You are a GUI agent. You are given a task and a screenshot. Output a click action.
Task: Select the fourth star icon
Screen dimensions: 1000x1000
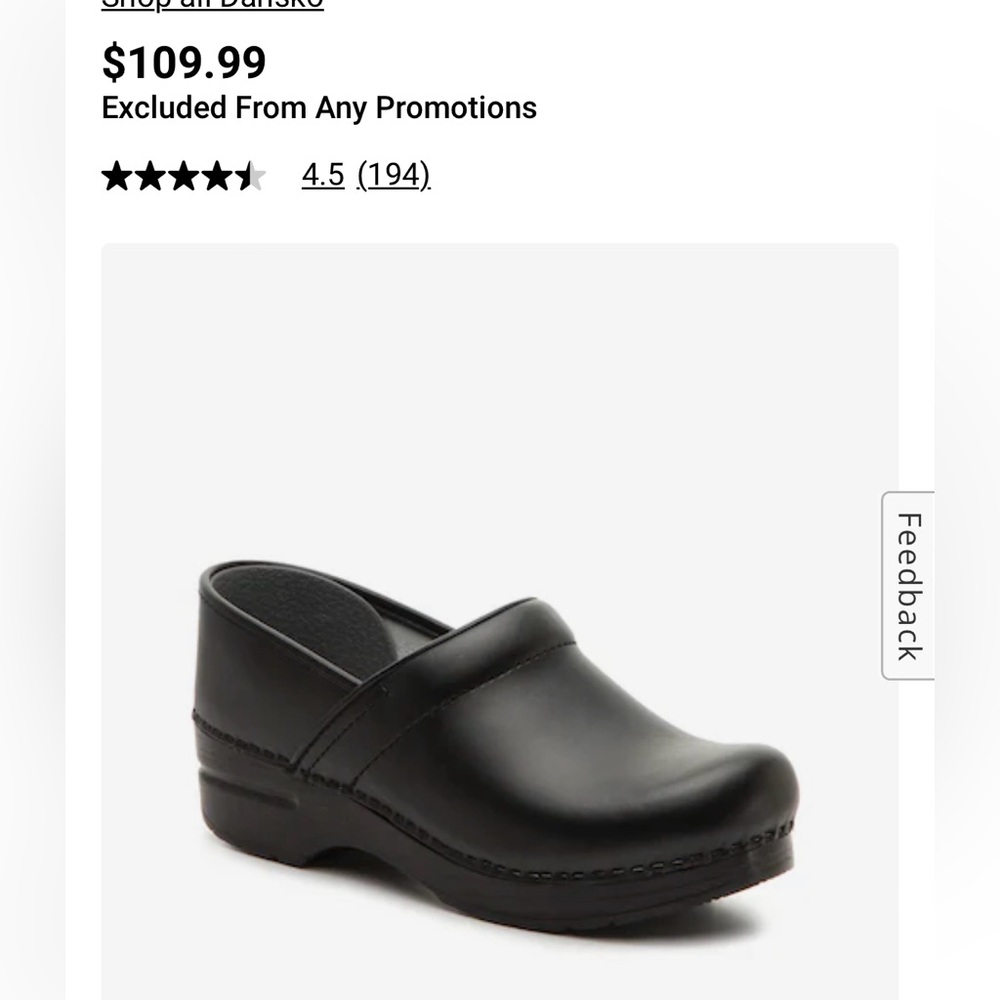click(x=216, y=177)
